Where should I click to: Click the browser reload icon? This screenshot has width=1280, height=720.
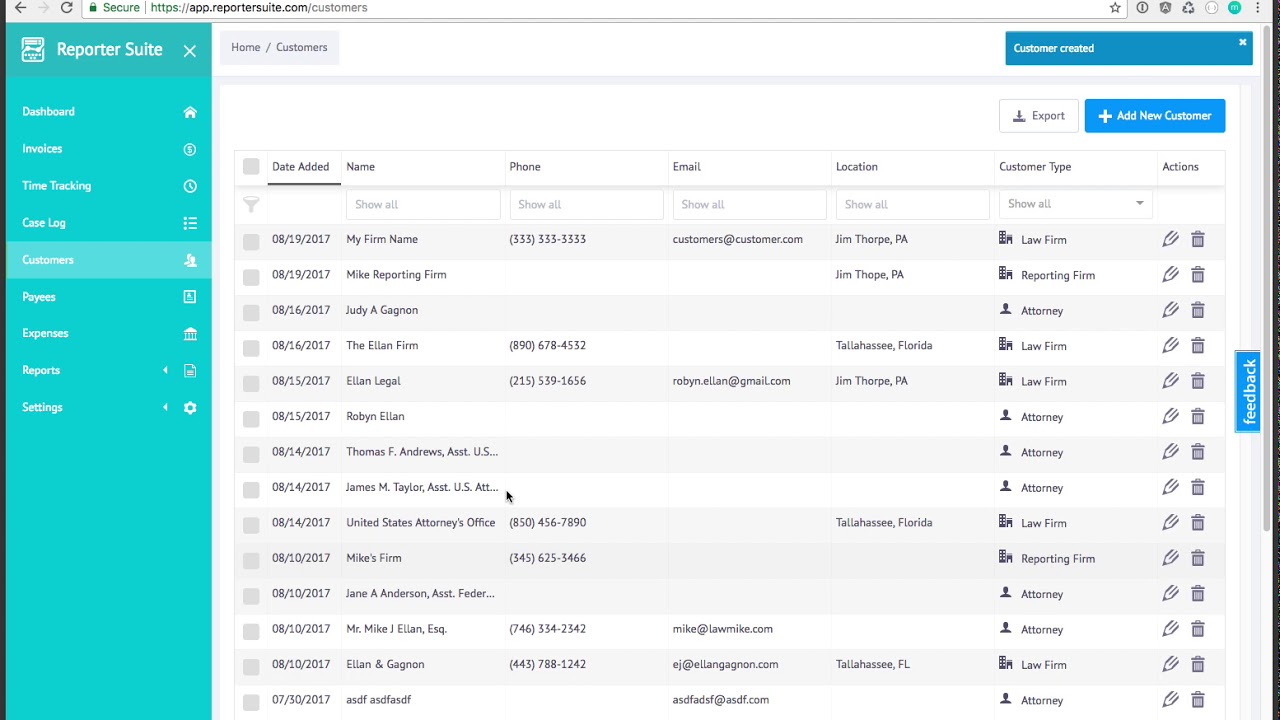(66, 8)
